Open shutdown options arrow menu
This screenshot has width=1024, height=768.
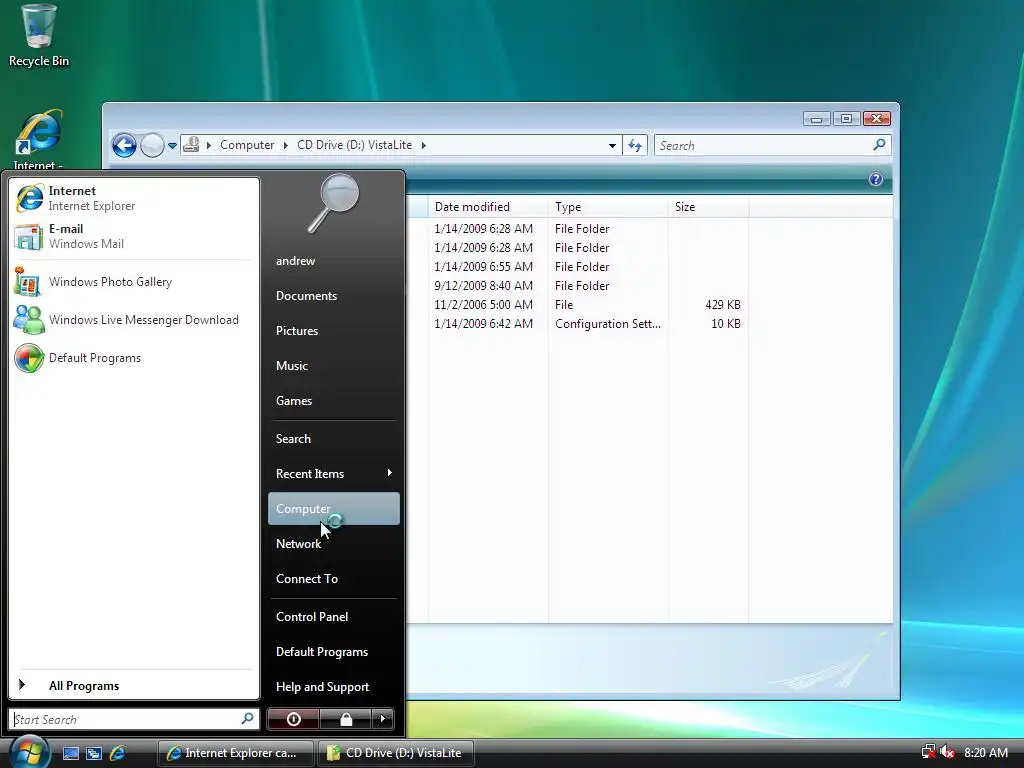[383, 719]
